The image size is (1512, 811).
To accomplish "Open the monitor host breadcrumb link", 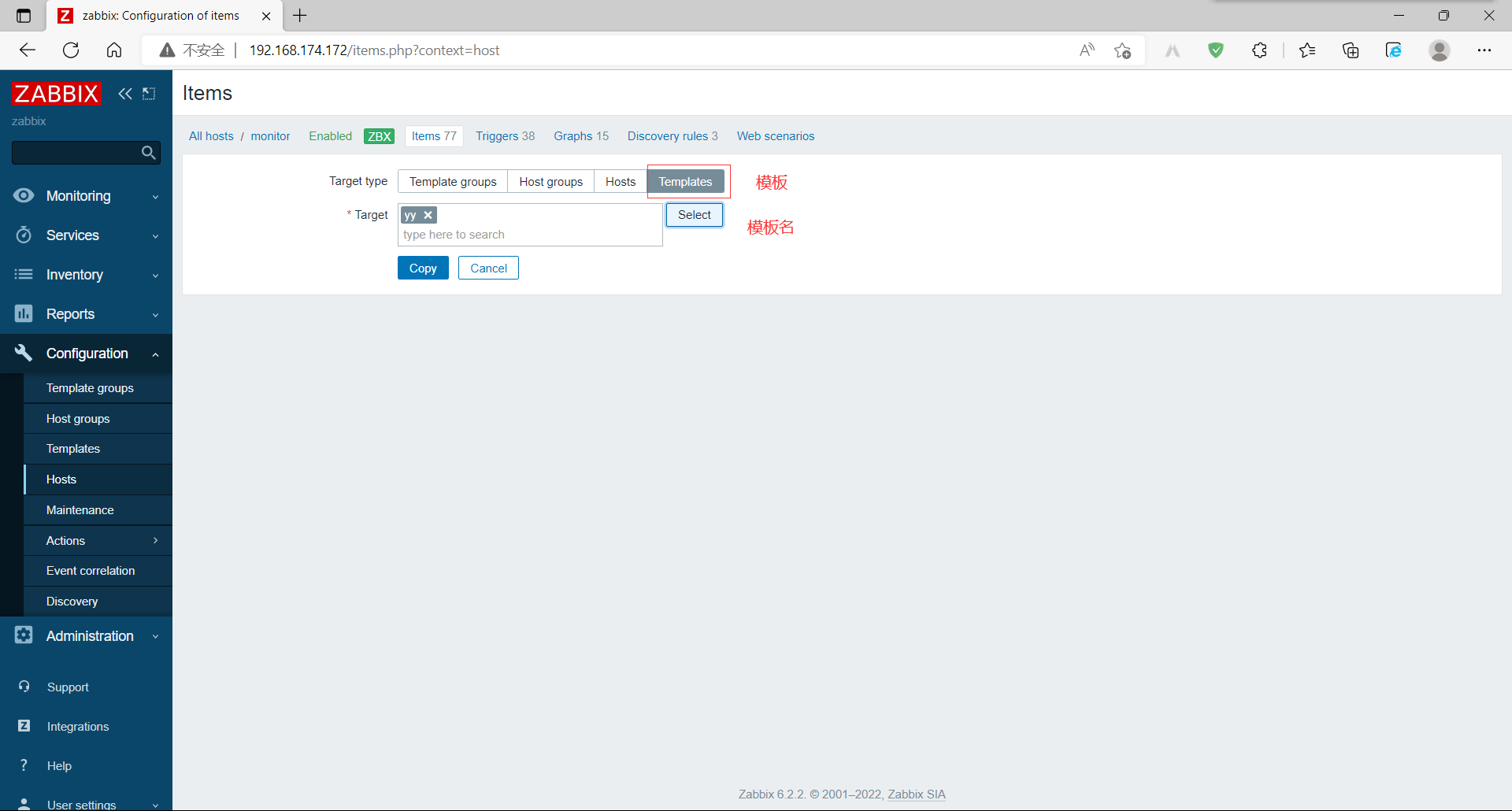I will (270, 135).
